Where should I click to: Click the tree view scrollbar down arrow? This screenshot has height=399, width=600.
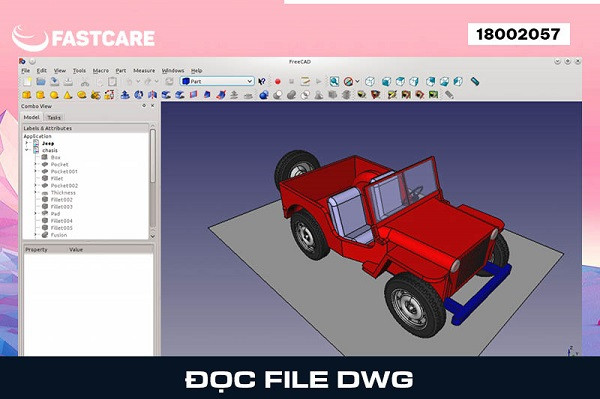(153, 236)
